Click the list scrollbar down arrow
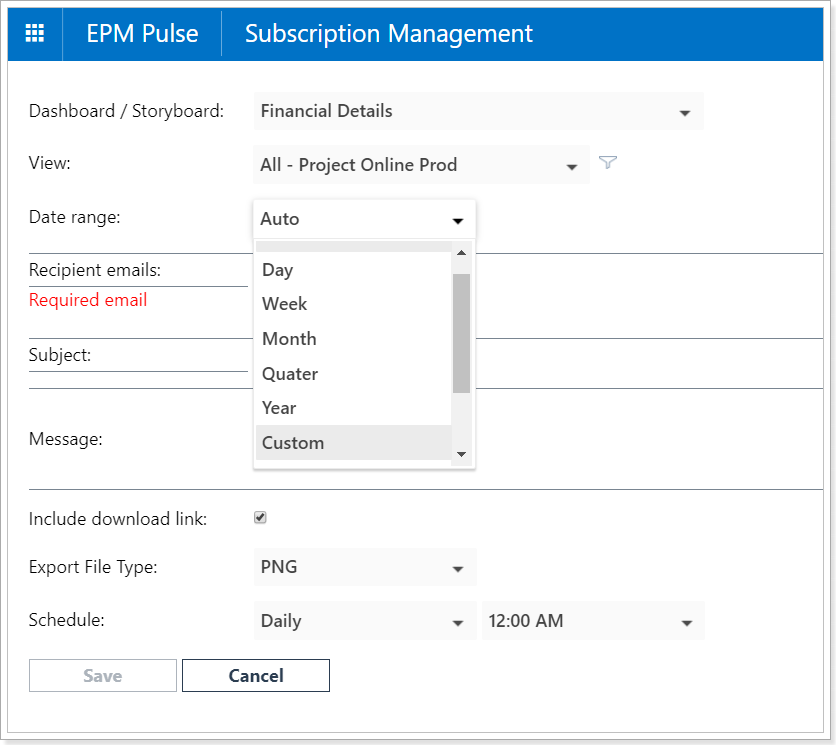836x745 pixels. tap(462, 454)
